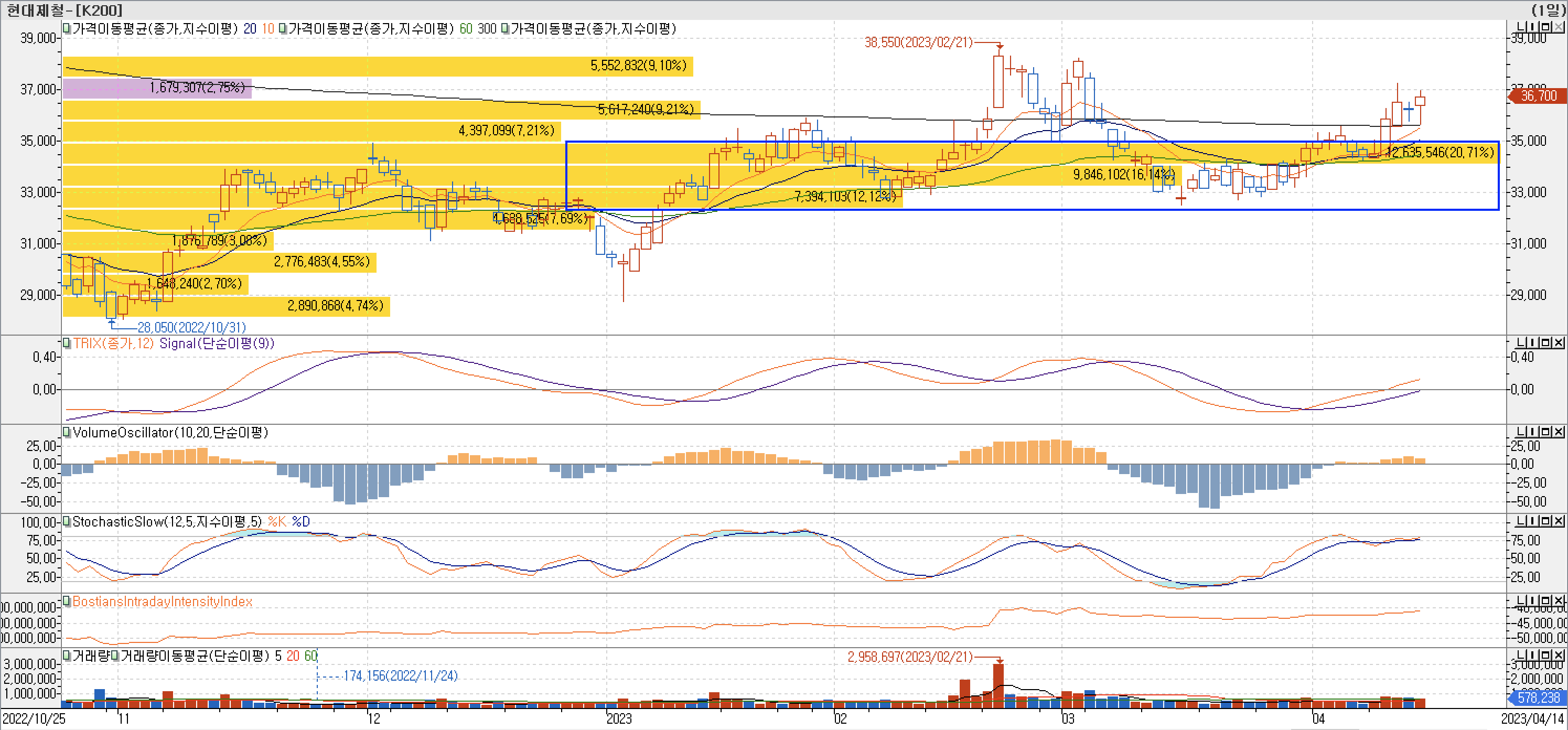
Task: Maximize the StochasticSlow indicator panel
Action: [x=1545, y=521]
